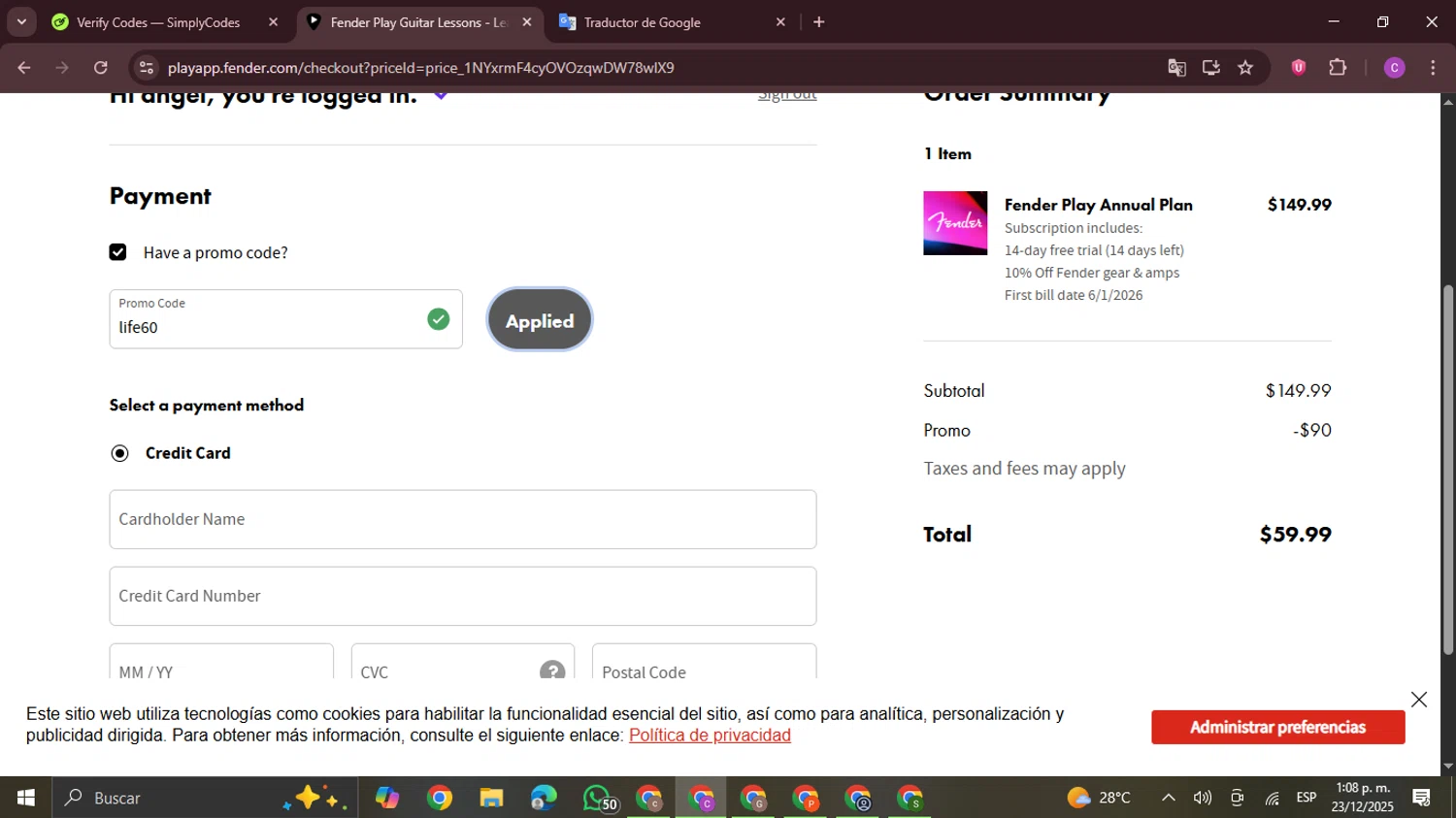The height and width of the screenshot is (818, 1456).
Task: Click the page vertical scrollbar thumb
Action: pos(1448,469)
